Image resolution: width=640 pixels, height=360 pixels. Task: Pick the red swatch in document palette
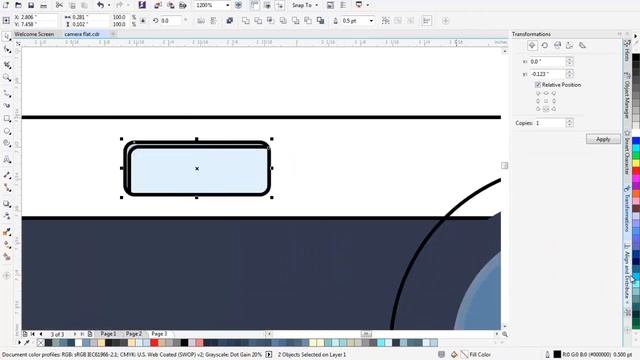[x=154, y=343]
